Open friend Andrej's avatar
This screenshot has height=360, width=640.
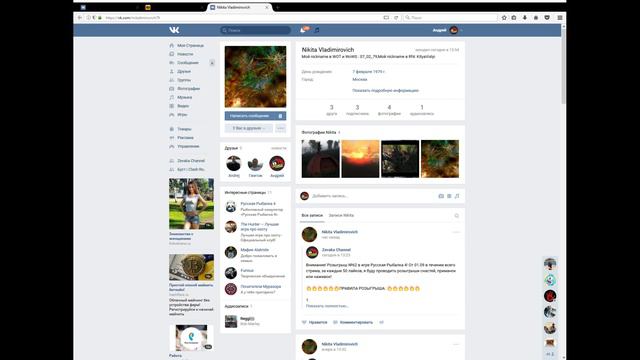click(233, 163)
